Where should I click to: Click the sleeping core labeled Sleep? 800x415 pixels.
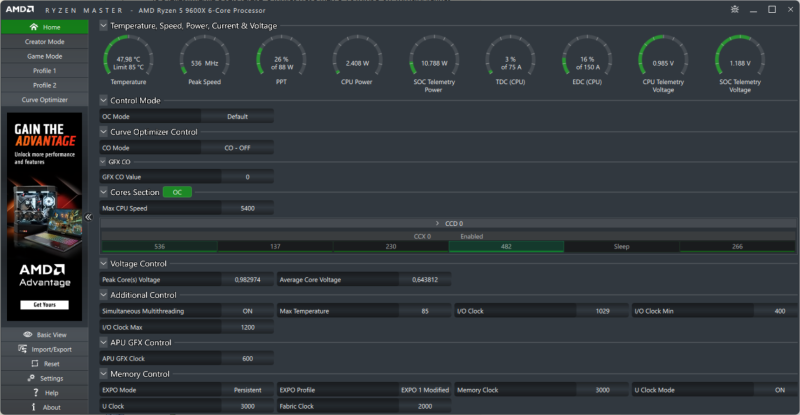621,247
